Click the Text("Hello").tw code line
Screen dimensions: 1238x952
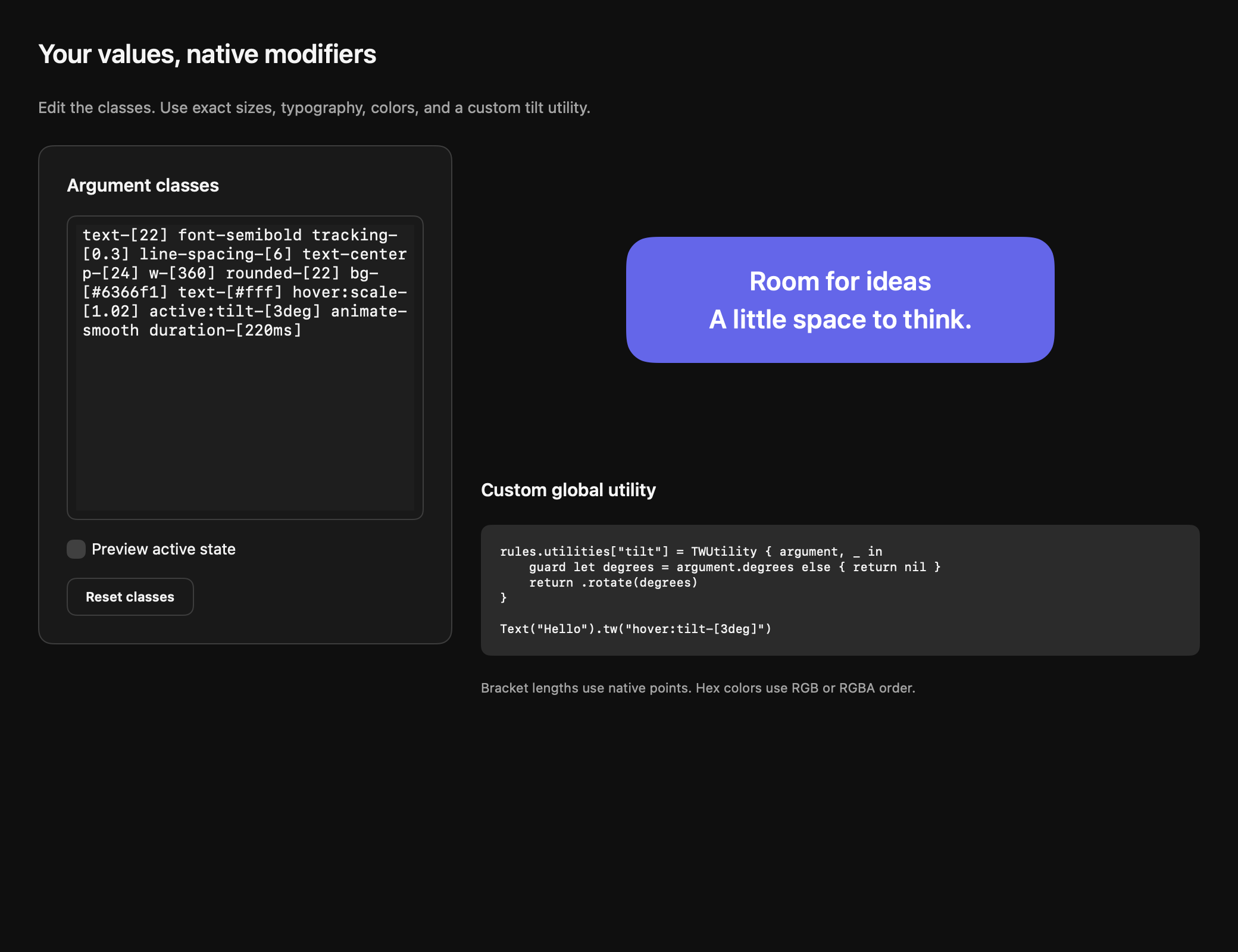(636, 629)
